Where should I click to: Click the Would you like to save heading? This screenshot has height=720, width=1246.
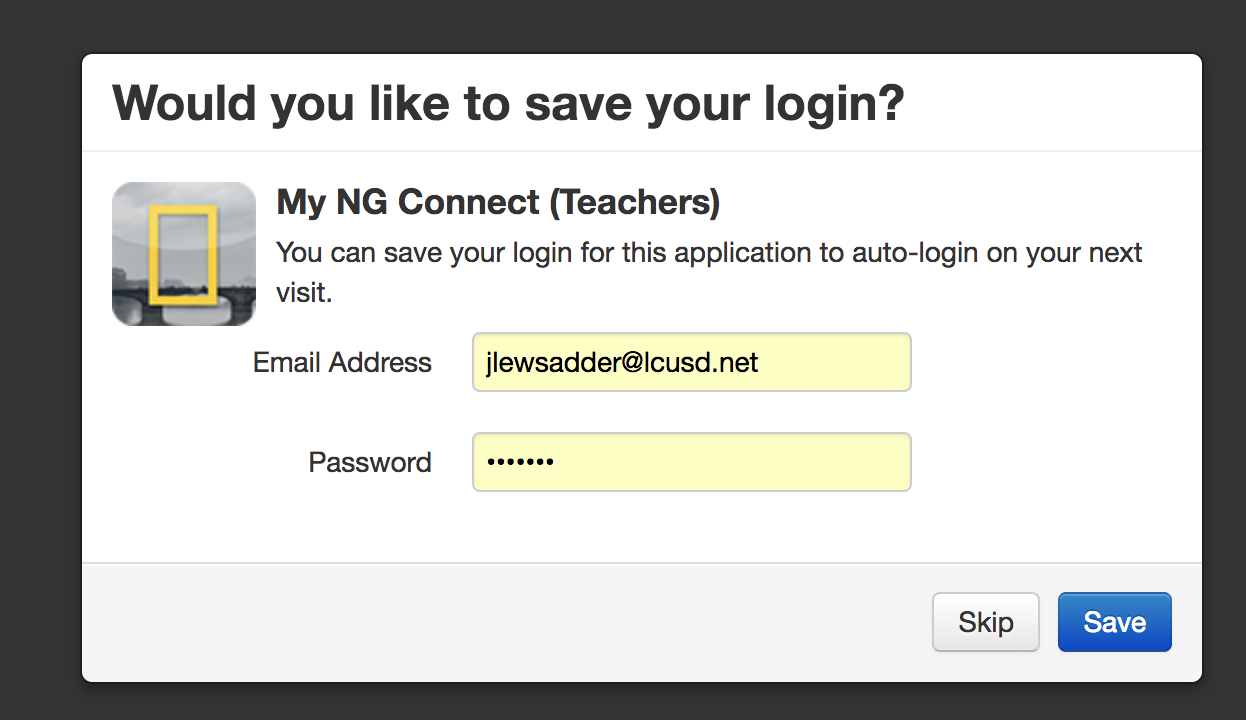click(508, 103)
